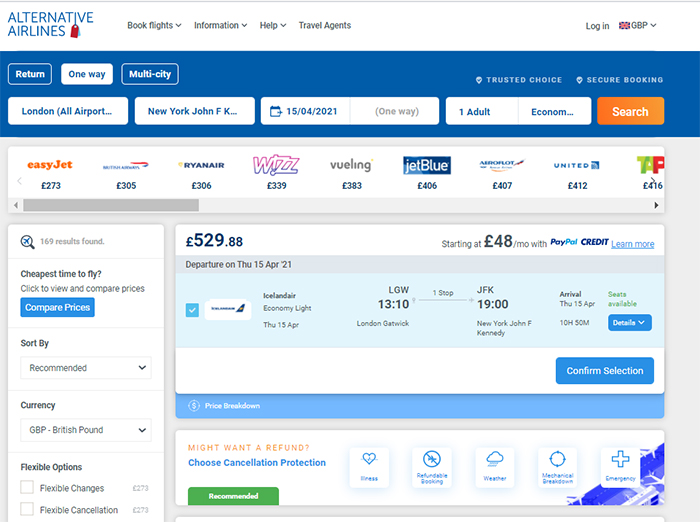Select the Multi-city trip type
The image size is (700, 522).
150,74
